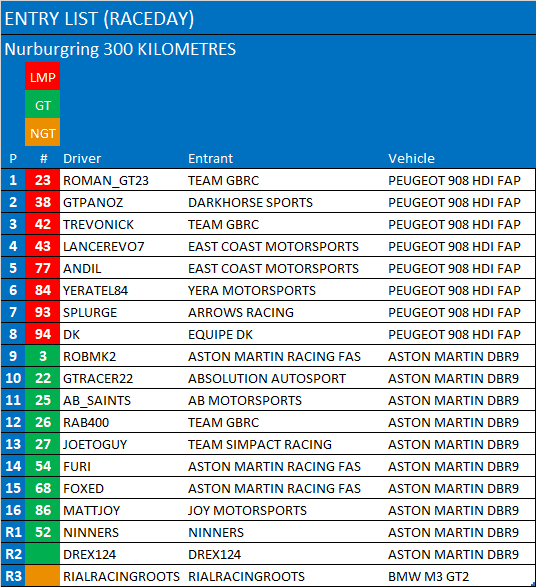Image resolution: width=536 pixels, height=587 pixels.
Task: Select car number 94 cell
Action: (42, 334)
